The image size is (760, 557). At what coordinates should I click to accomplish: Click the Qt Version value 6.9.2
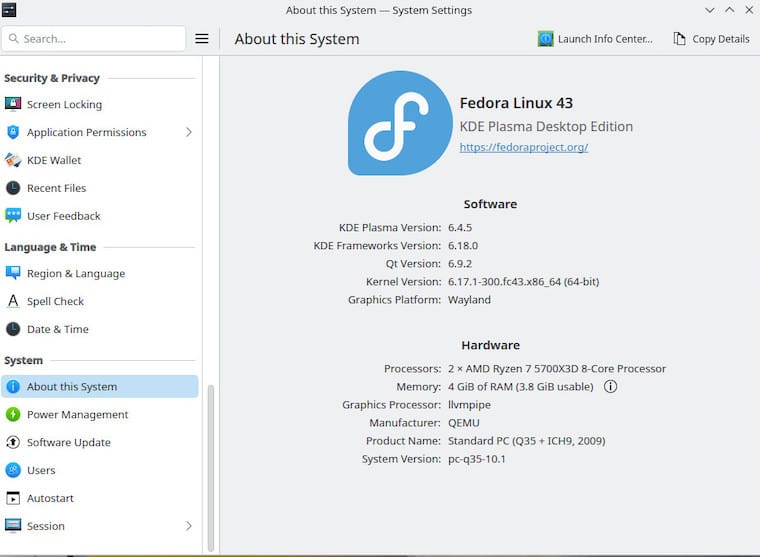click(x=459, y=264)
